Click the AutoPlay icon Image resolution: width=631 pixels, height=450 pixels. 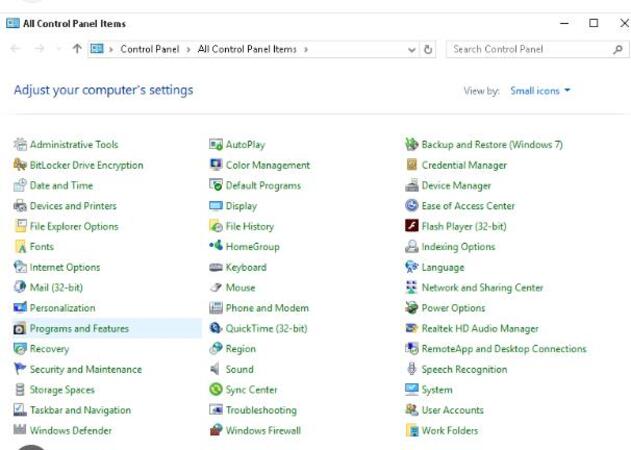pyautogui.click(x=216, y=144)
